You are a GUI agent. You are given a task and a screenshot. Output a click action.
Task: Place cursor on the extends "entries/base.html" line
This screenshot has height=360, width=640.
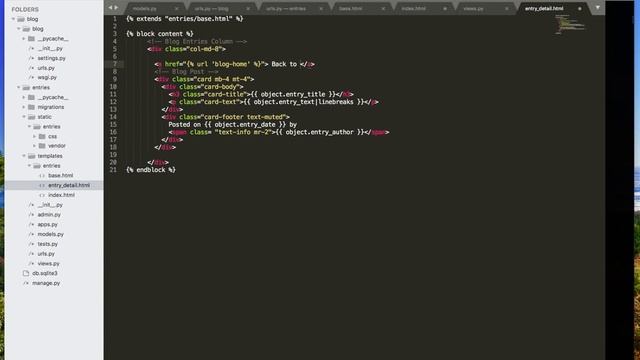[184, 19]
